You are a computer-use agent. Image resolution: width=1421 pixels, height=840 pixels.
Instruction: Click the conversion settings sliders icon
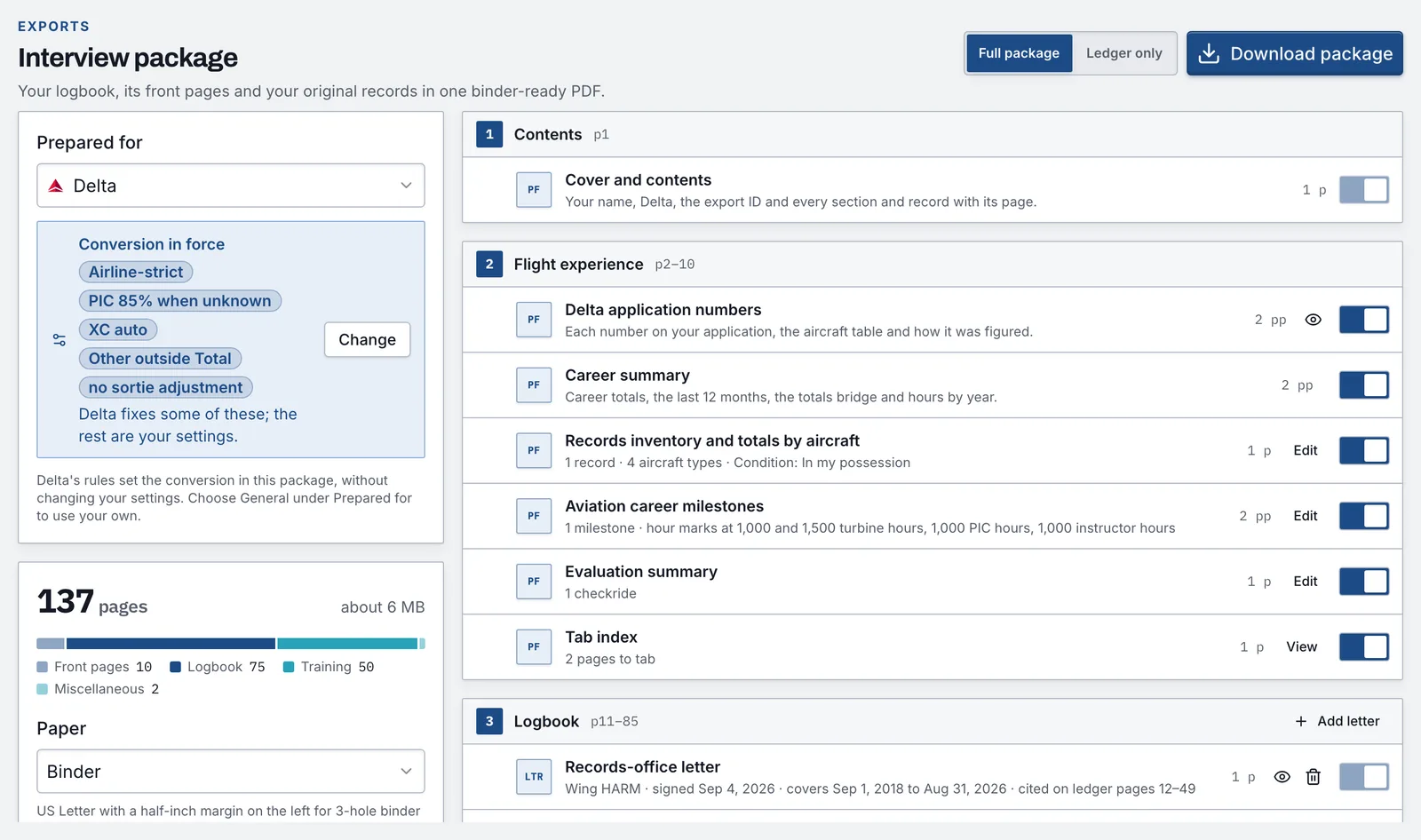(60, 339)
